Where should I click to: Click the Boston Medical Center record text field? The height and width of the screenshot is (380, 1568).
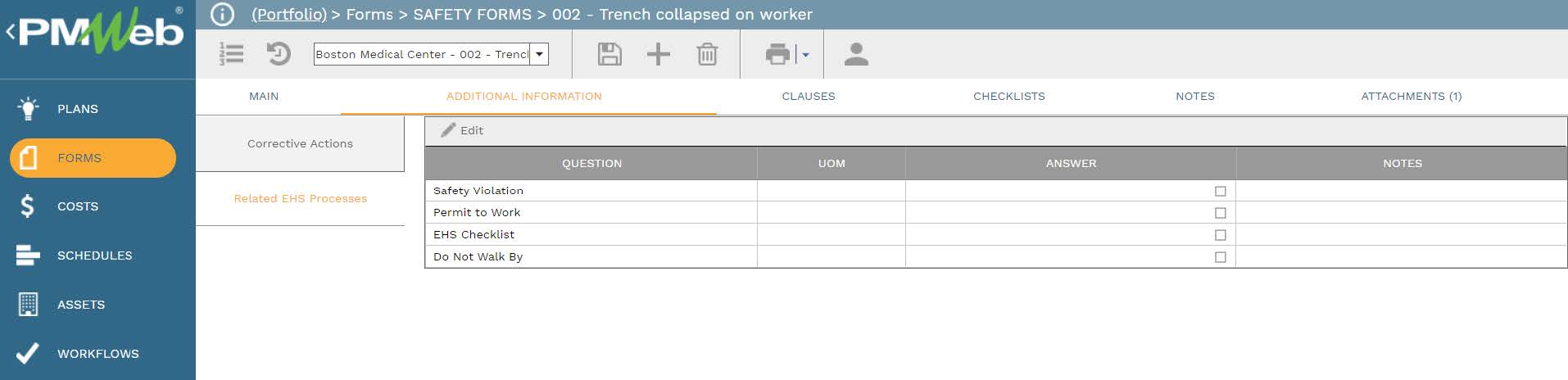[422, 54]
